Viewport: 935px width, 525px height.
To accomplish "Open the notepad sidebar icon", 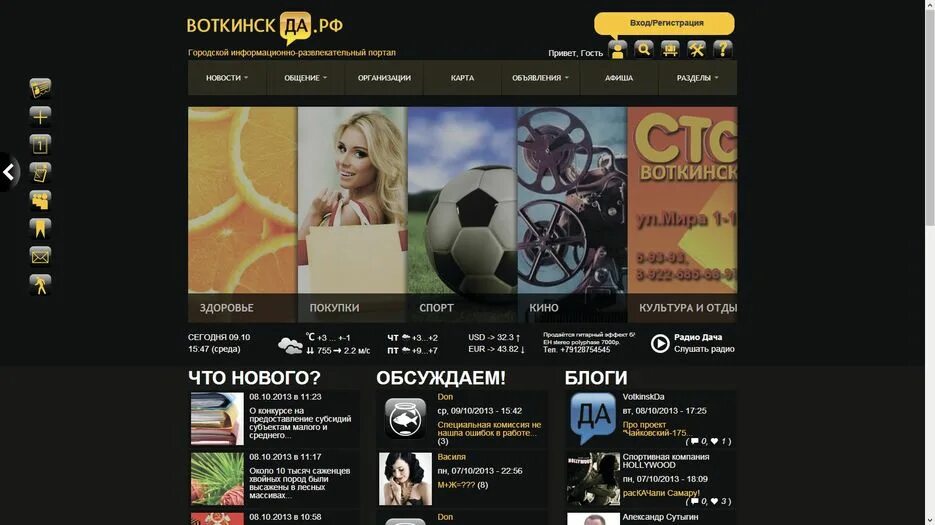I will [x=41, y=173].
